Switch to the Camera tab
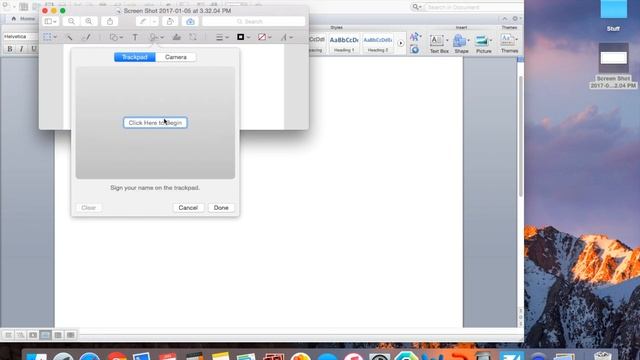The height and width of the screenshot is (360, 640). (176, 57)
